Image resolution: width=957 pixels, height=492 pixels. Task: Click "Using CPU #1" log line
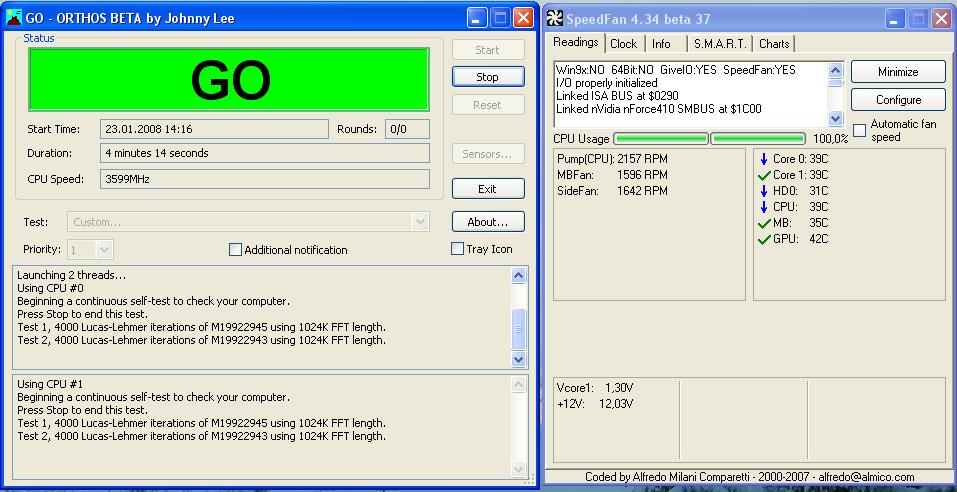[49, 384]
